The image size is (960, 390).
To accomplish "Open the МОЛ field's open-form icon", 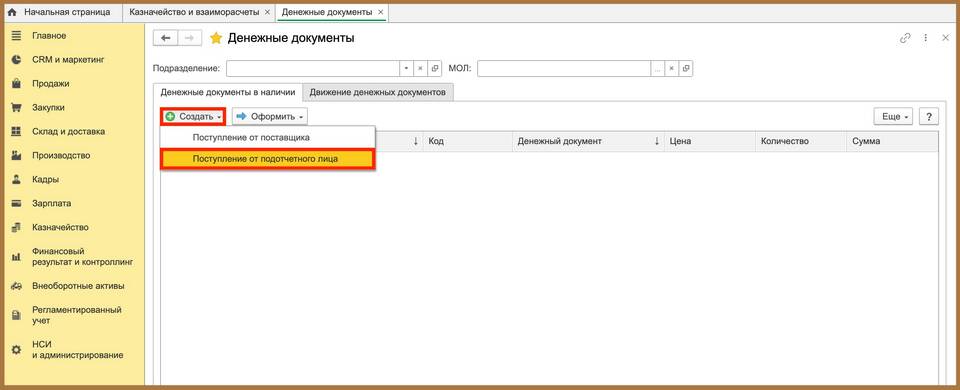I will point(686,69).
